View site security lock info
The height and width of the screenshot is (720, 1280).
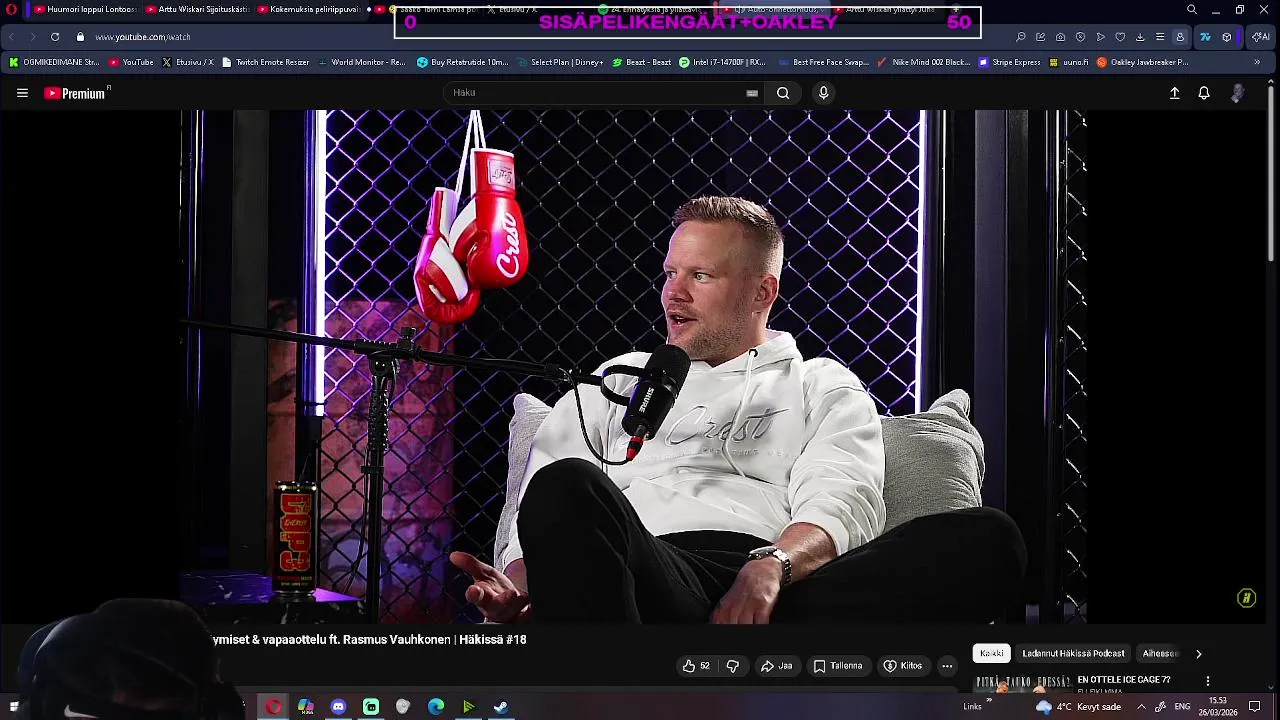[x=80, y=37]
